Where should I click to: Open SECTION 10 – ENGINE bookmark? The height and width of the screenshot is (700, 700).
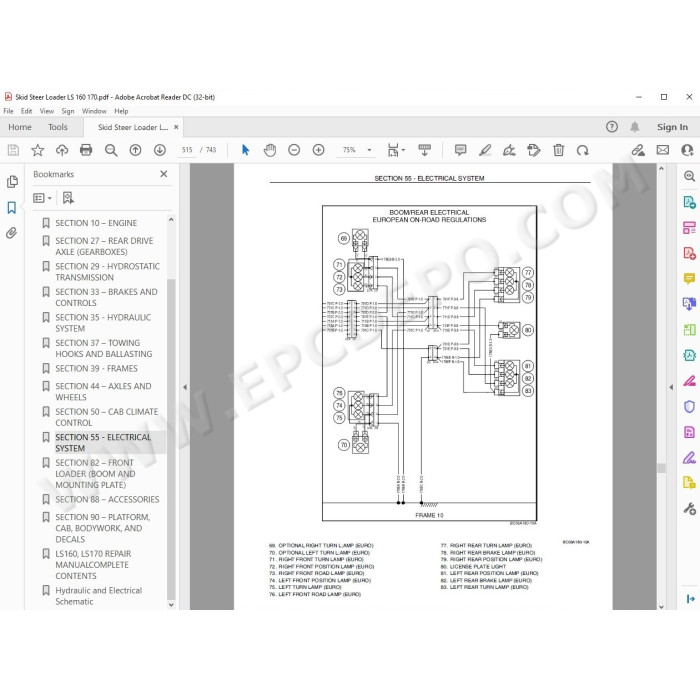96,223
